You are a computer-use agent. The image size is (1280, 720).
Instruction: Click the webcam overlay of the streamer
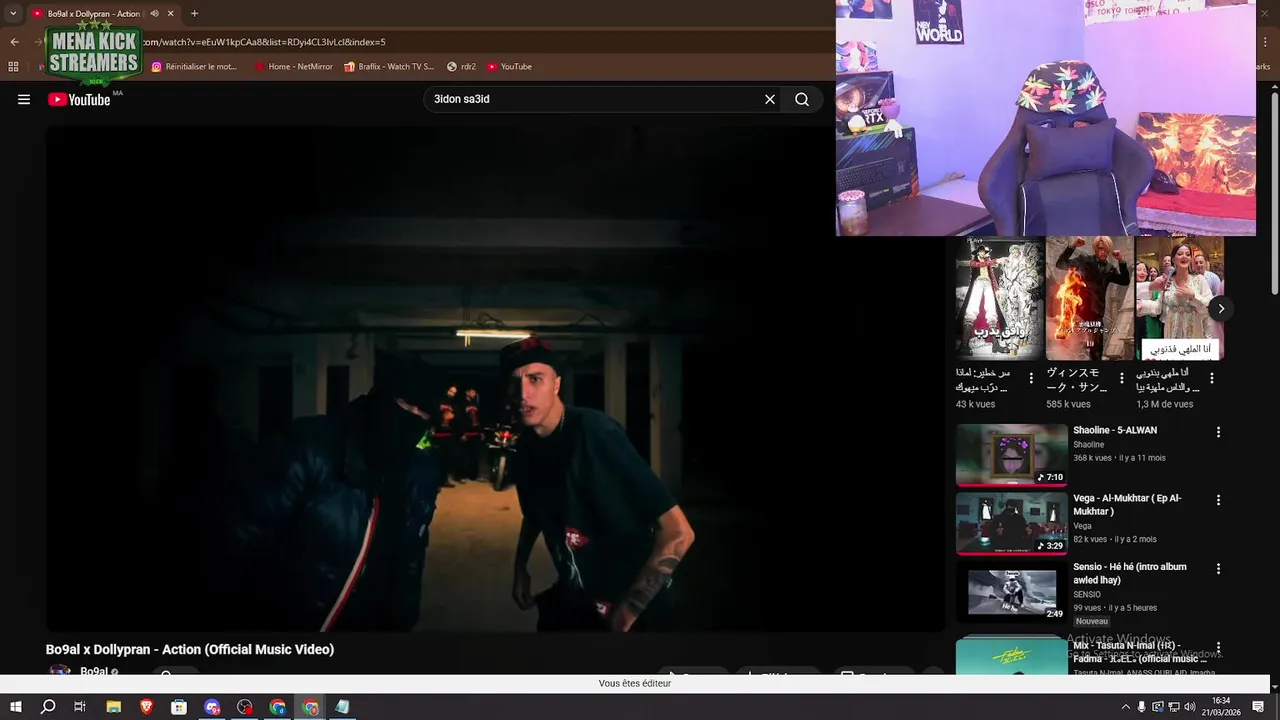tap(1046, 118)
